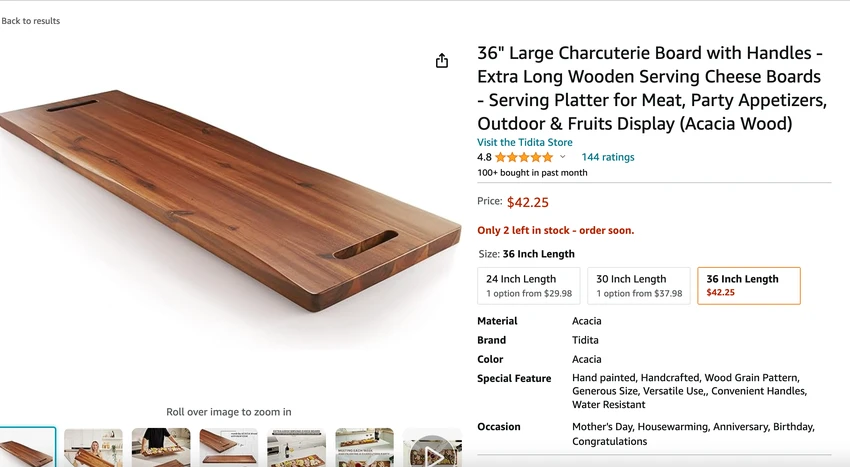Select the 36 Inch Length size option
This screenshot has width=850, height=467.
749,285
